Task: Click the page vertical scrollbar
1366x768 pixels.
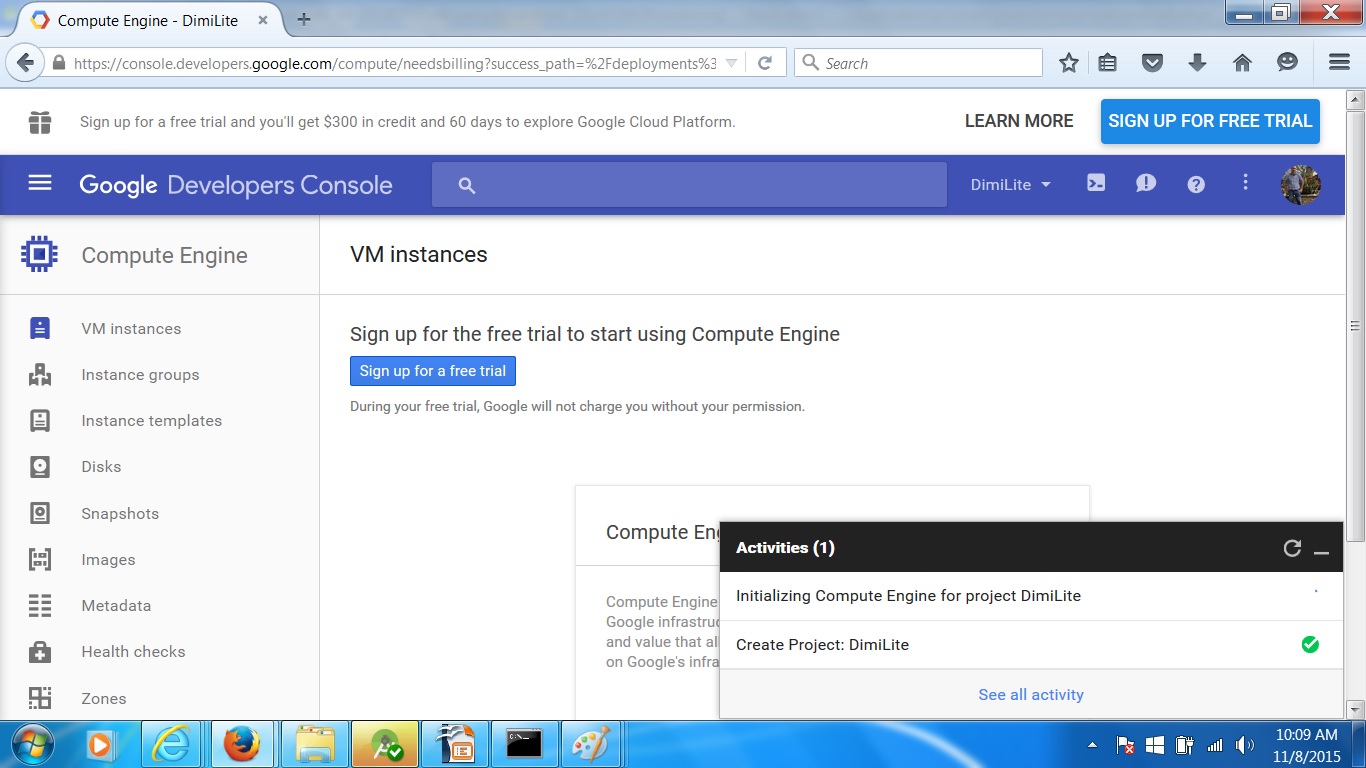Action: click(1356, 325)
